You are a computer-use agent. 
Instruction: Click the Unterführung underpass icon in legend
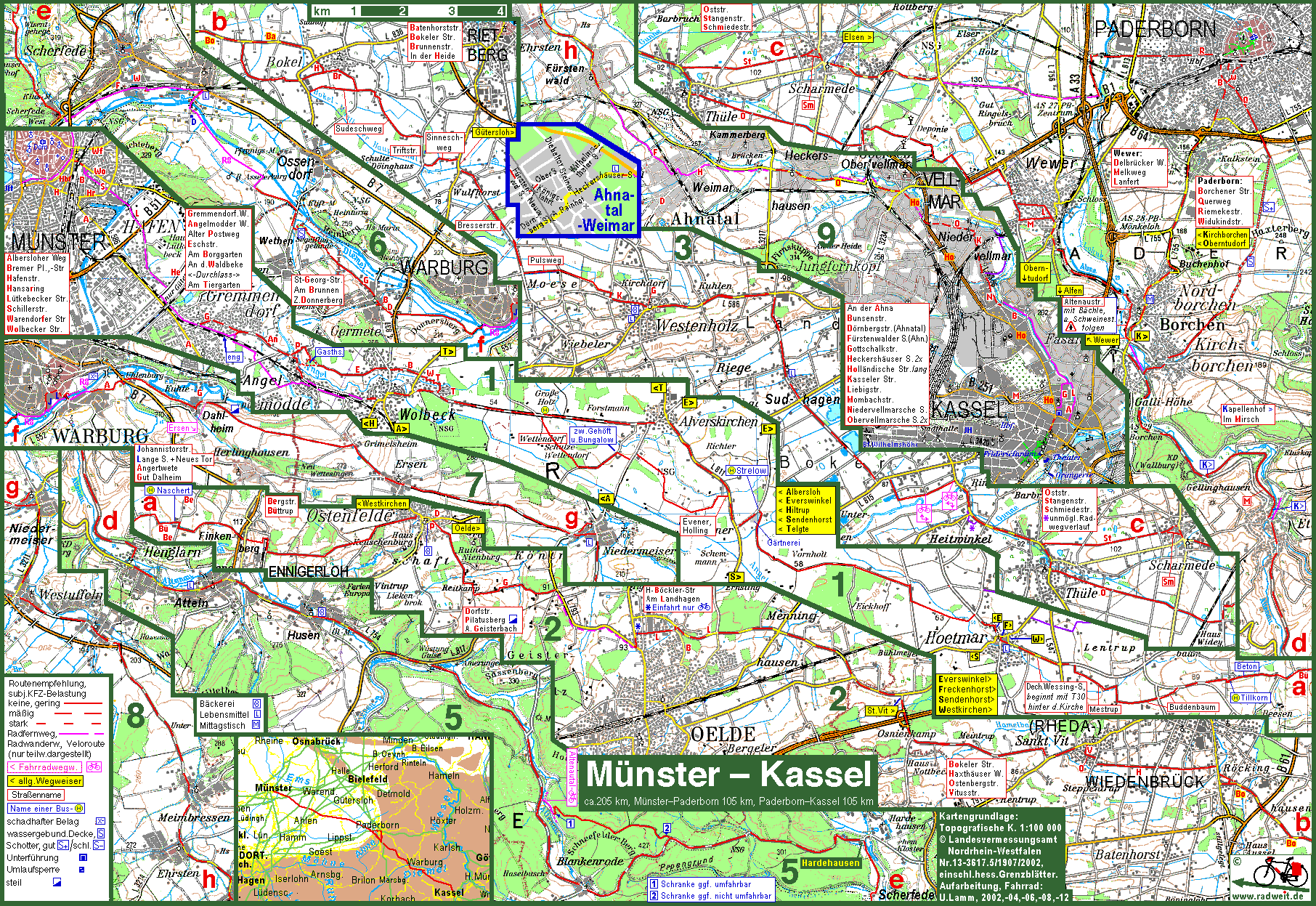[x=83, y=858]
